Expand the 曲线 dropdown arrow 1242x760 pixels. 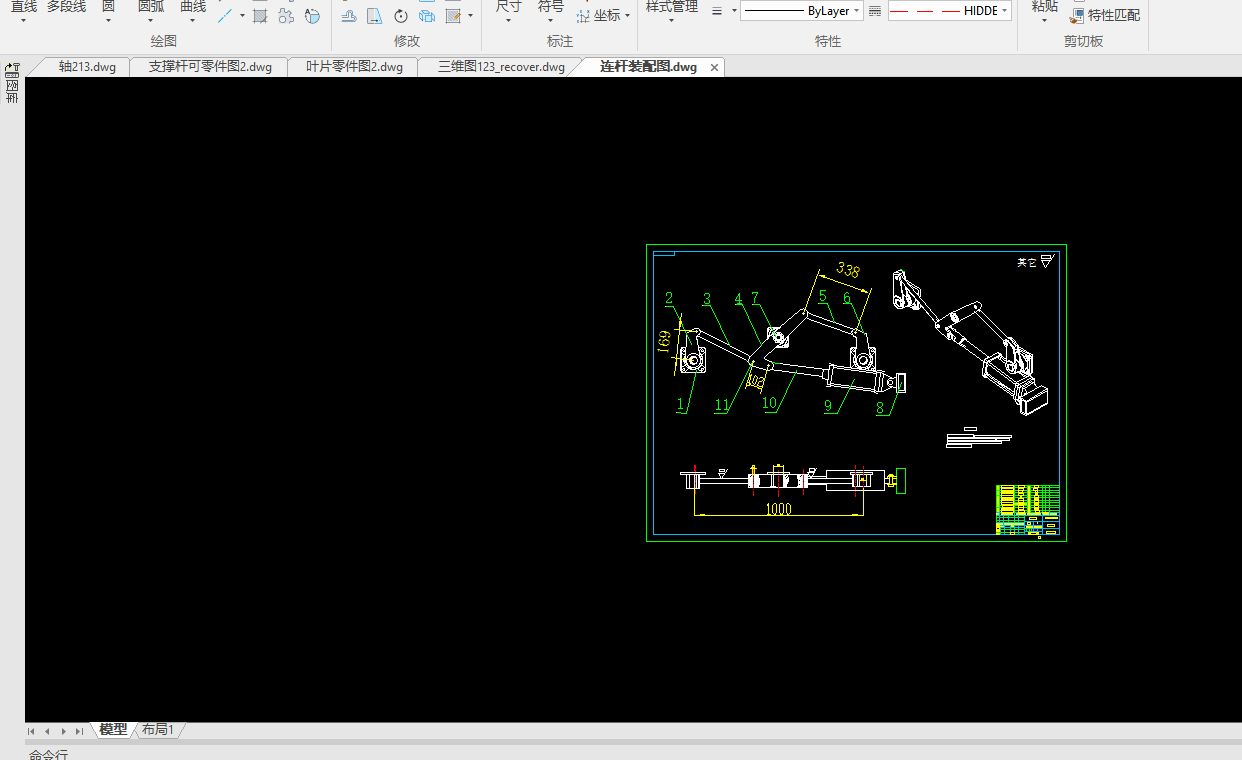(193, 20)
